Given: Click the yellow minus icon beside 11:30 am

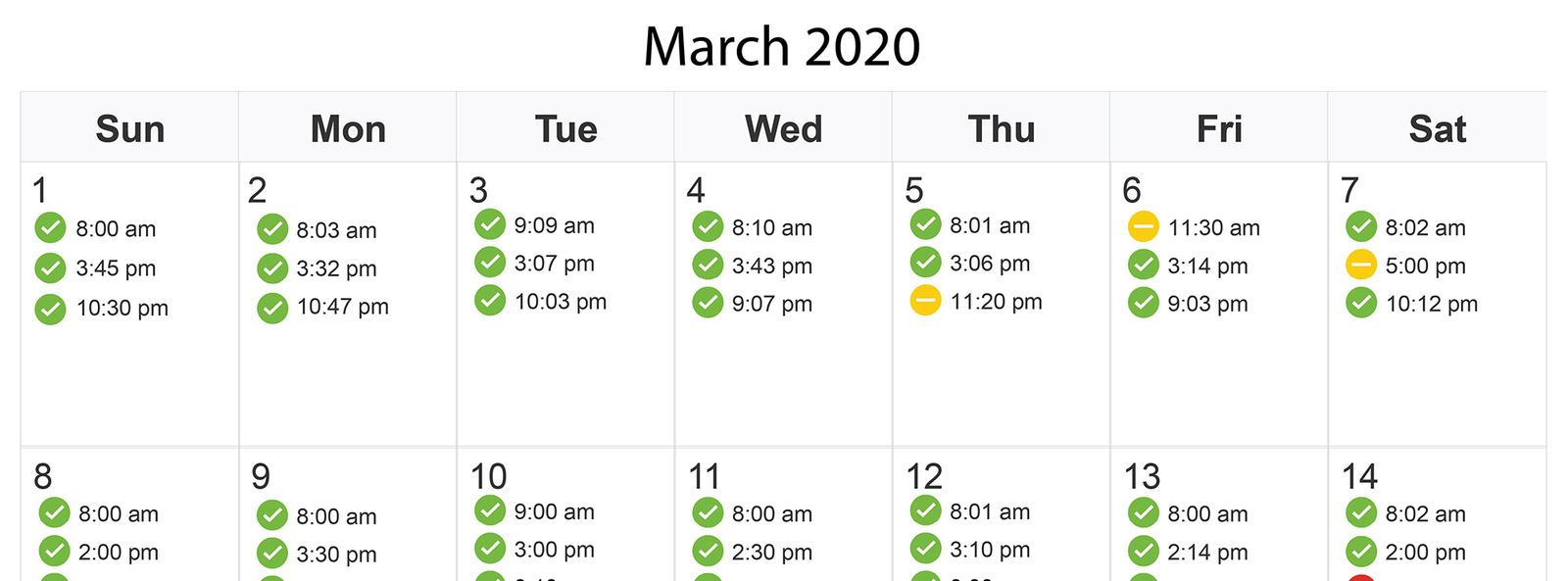Looking at the screenshot, I should click(1143, 226).
